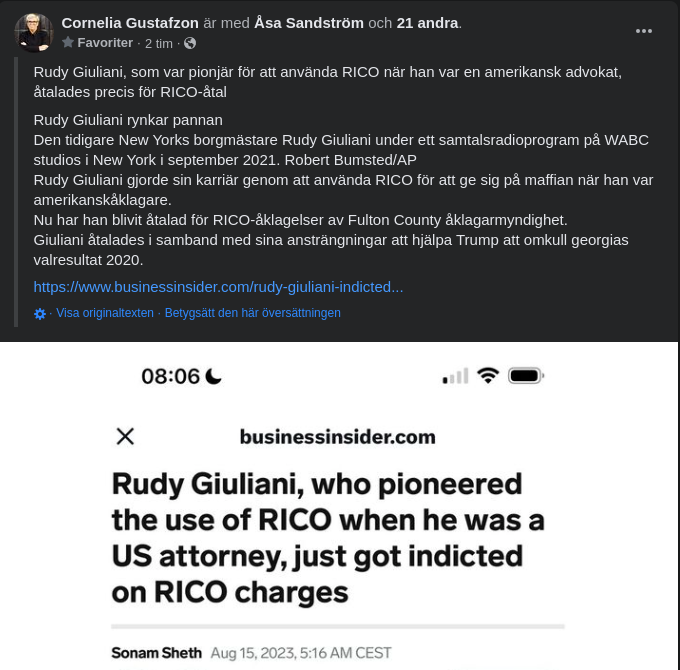Open translation settings gear icon
The image size is (680, 670).
tap(40, 313)
